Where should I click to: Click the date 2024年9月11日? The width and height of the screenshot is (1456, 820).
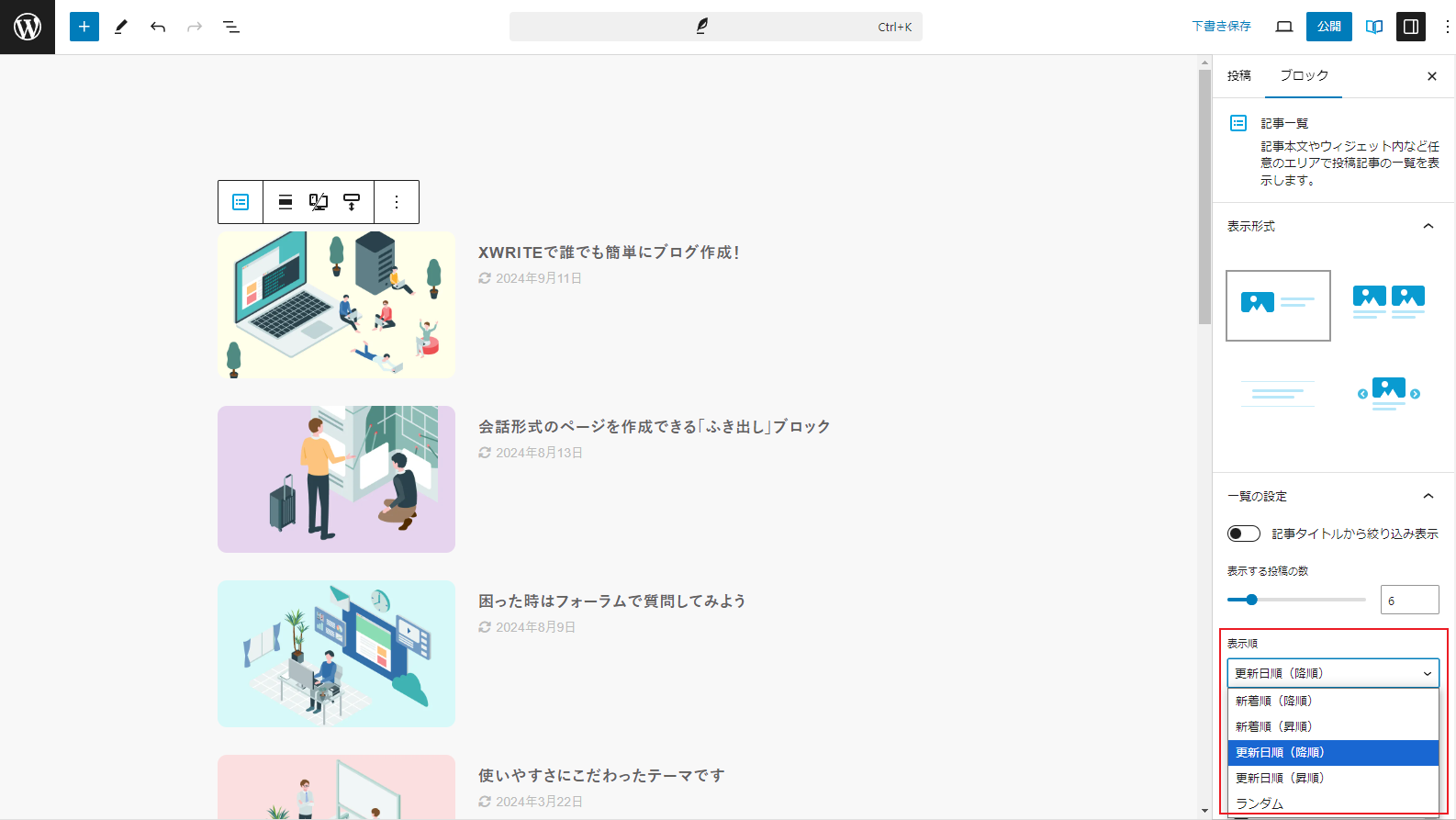(539, 278)
